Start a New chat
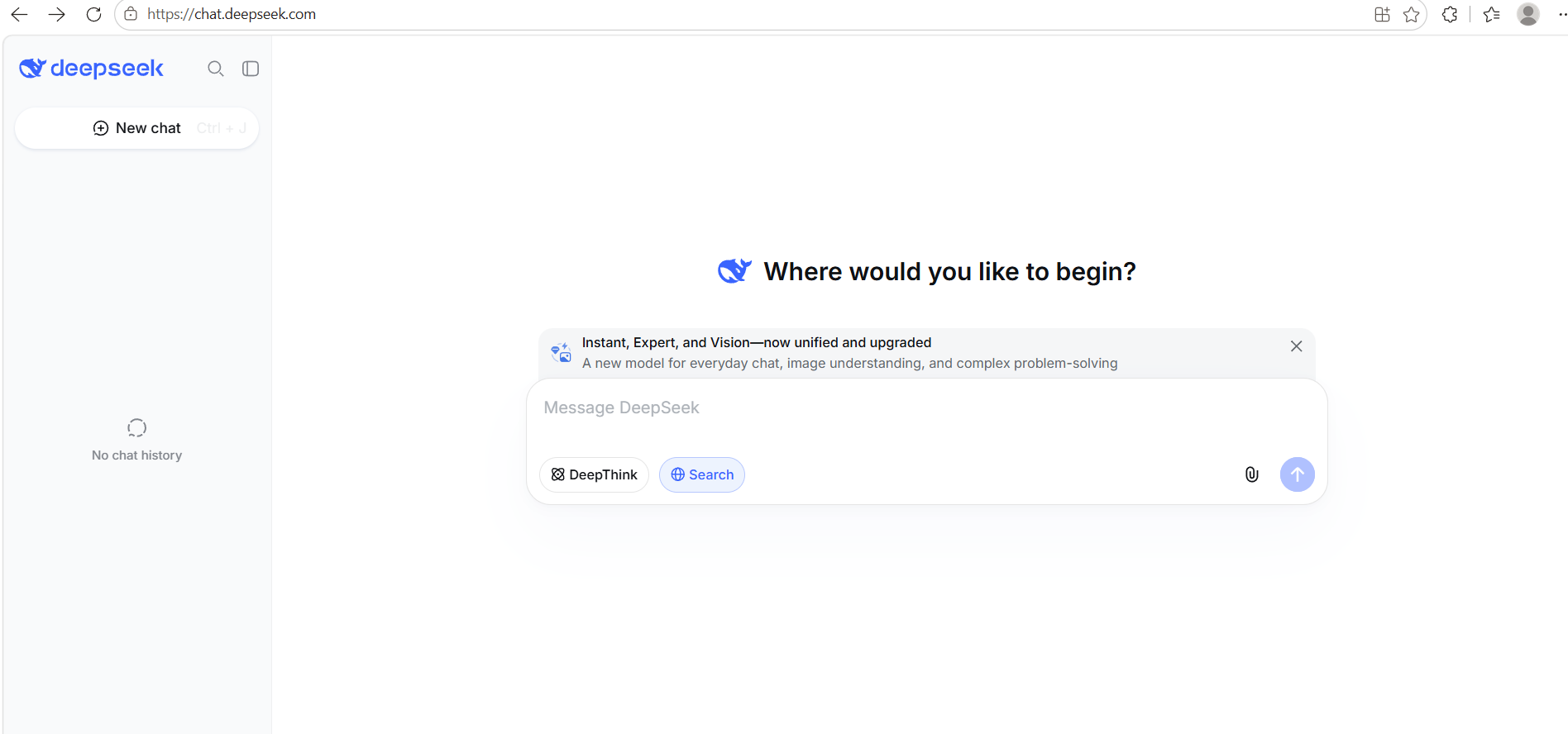This screenshot has width=1568, height=734. tap(136, 128)
